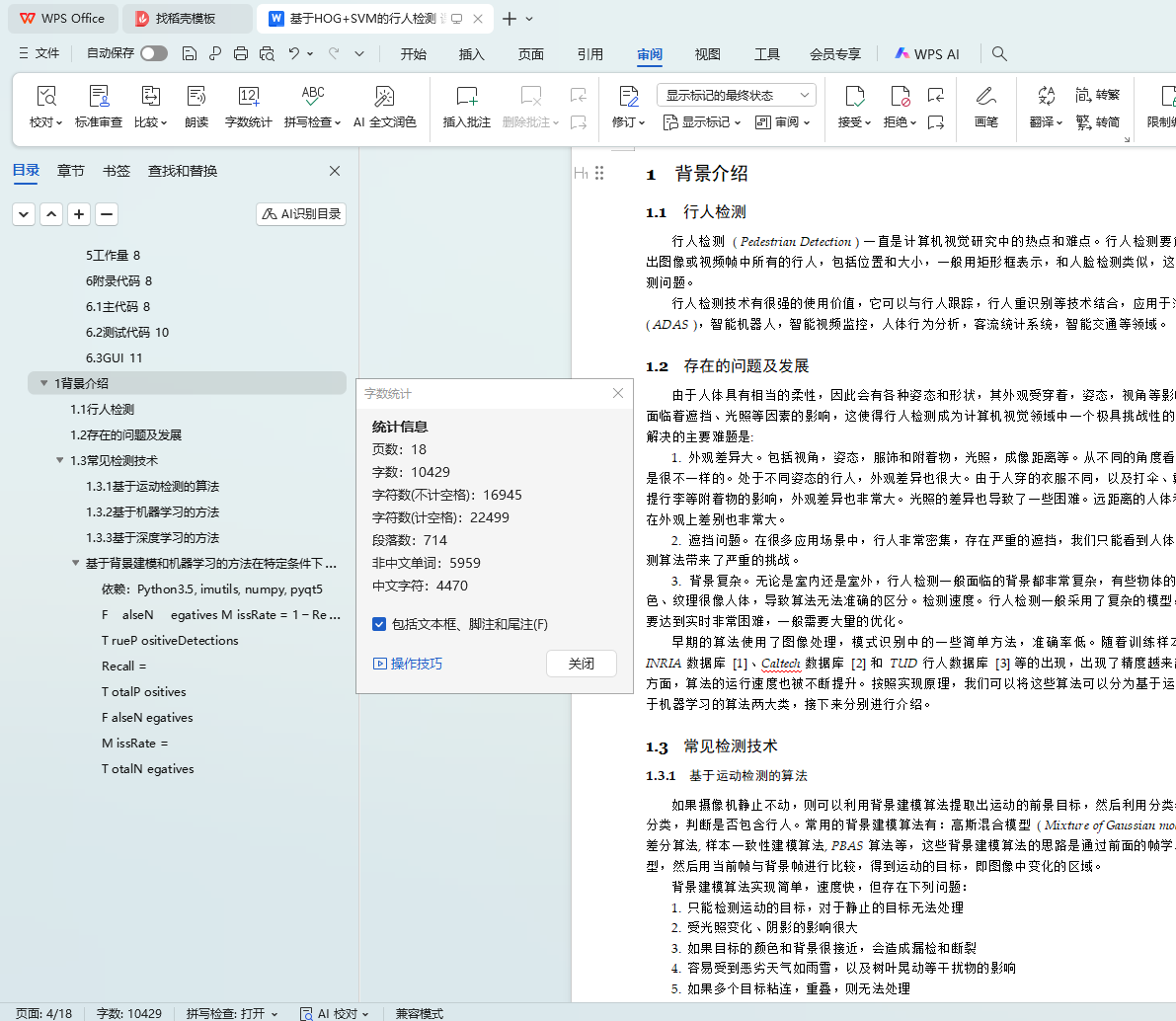
Task: Click the search magnifier icon in menu bar
Action: [999, 54]
